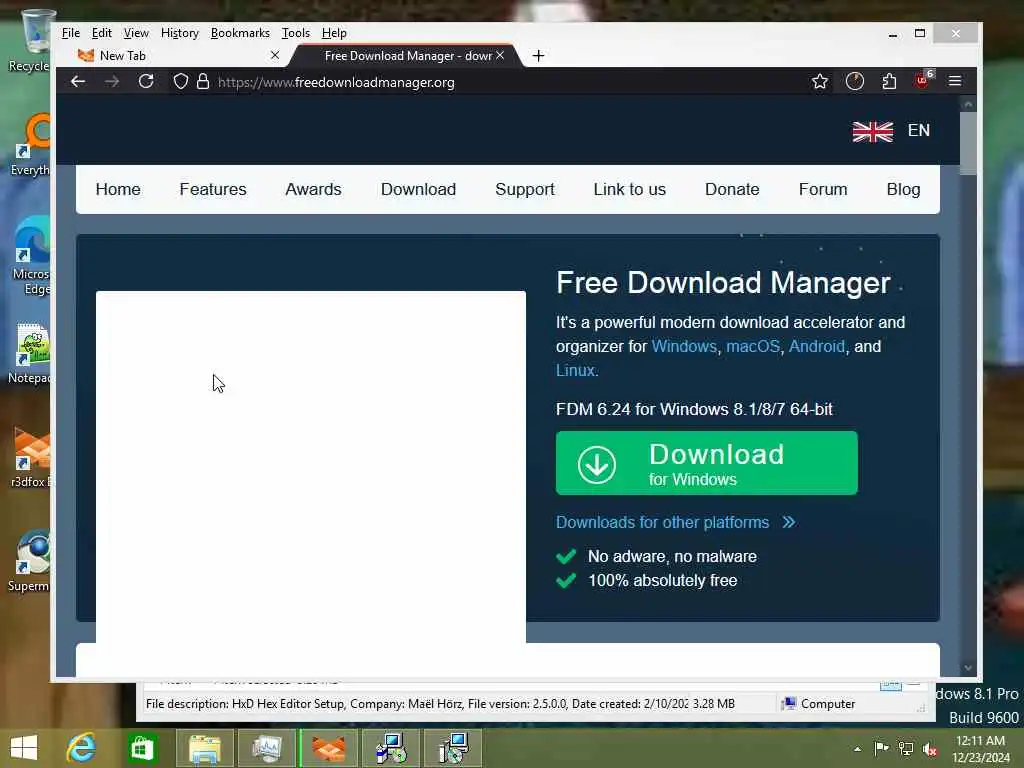Open the Recycle Bin desktop icon

click(30, 40)
